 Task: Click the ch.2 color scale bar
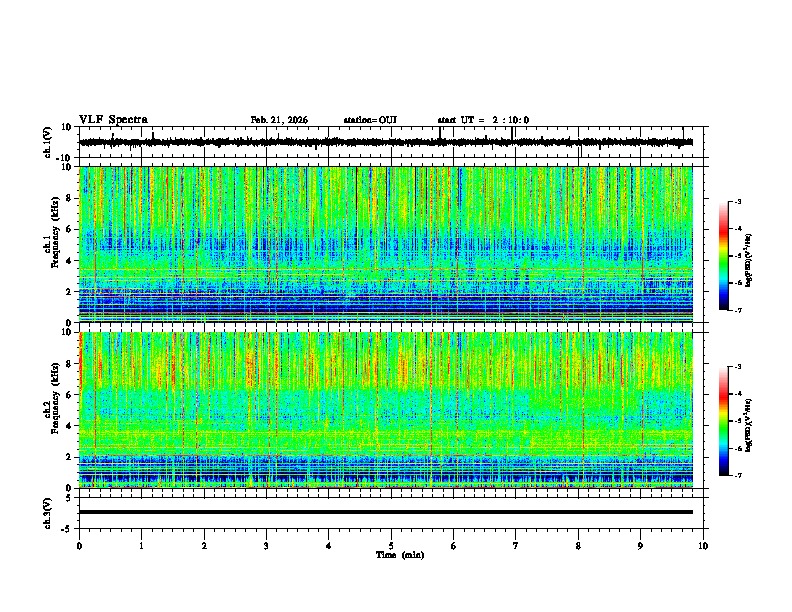(723, 421)
